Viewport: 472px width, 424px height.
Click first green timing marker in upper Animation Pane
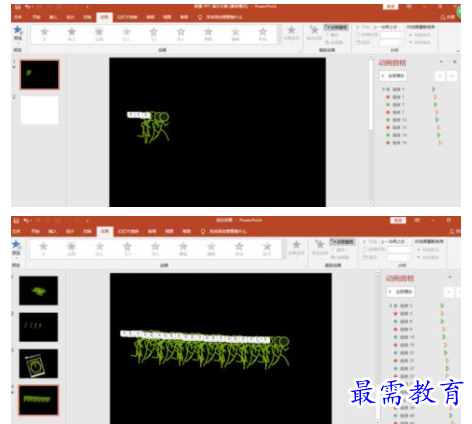pyautogui.click(x=434, y=89)
